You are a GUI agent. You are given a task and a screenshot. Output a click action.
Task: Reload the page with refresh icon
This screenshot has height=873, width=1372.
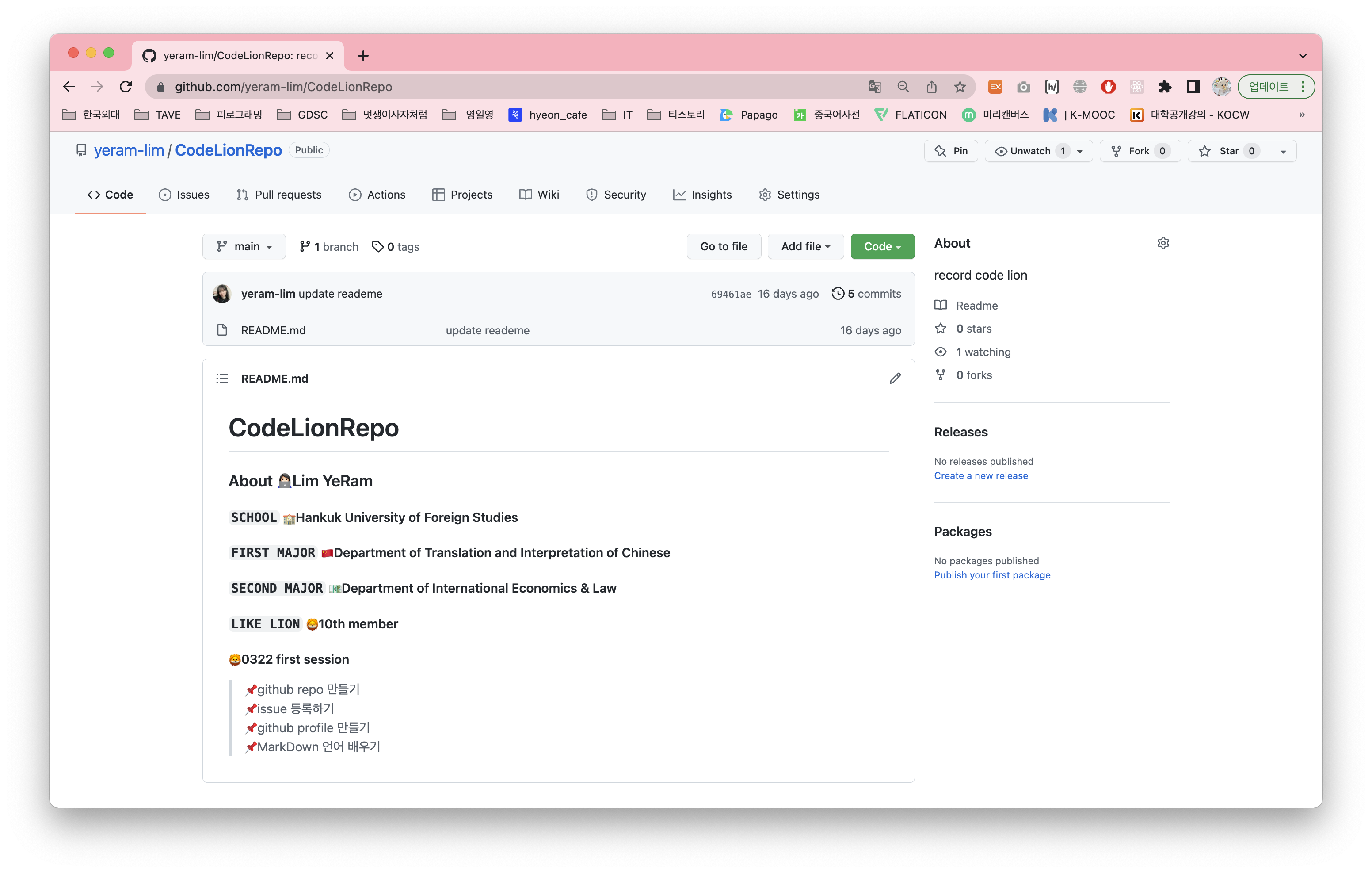126,87
